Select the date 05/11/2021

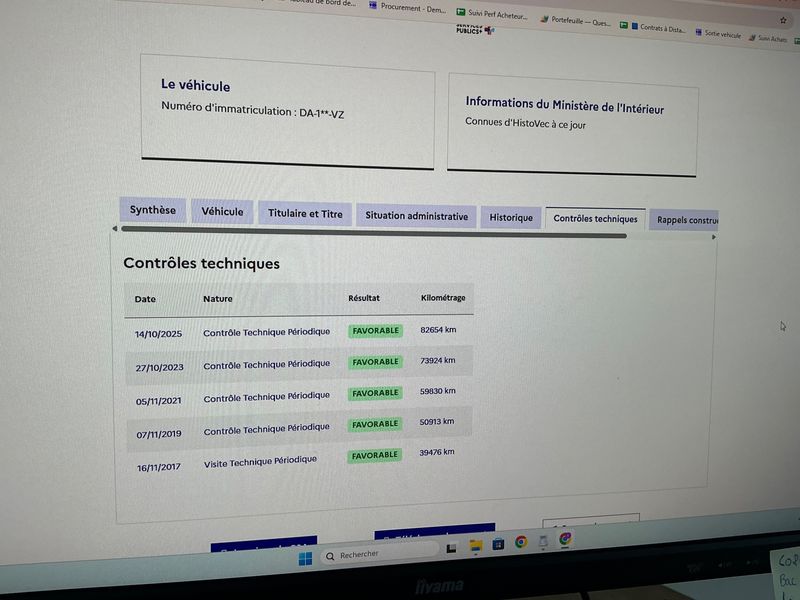(x=159, y=401)
